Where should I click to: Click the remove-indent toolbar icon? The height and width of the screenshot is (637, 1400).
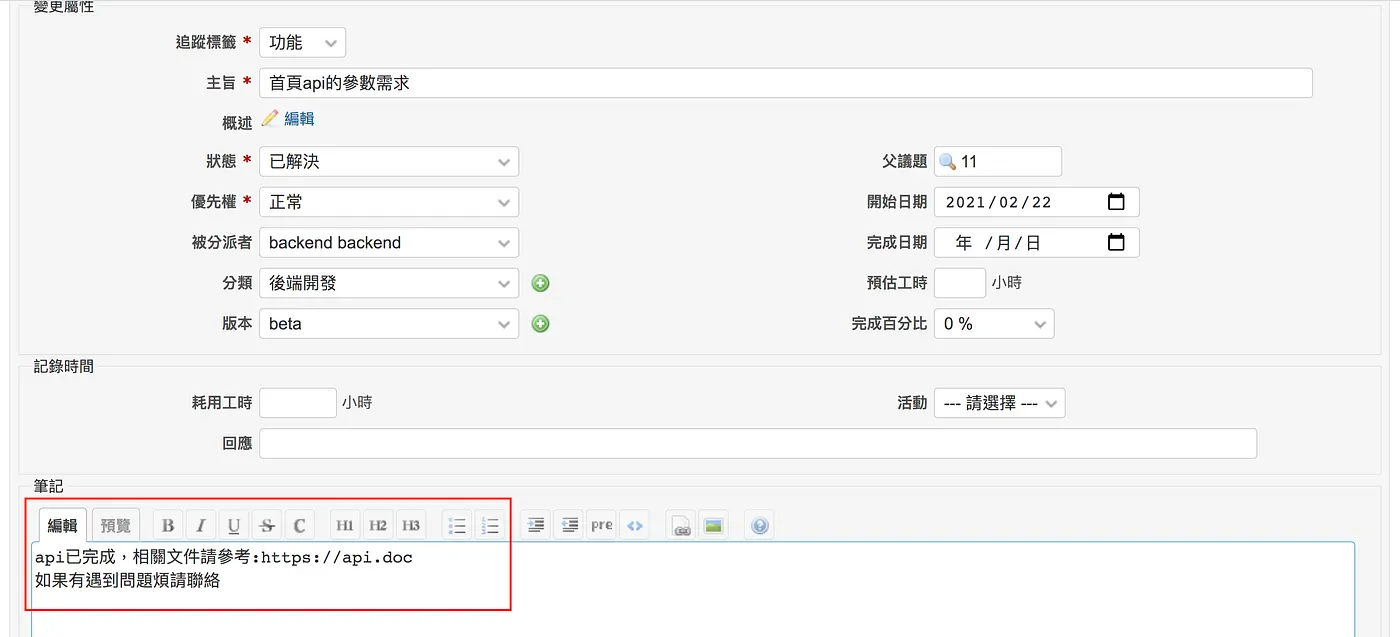pyautogui.click(x=569, y=525)
